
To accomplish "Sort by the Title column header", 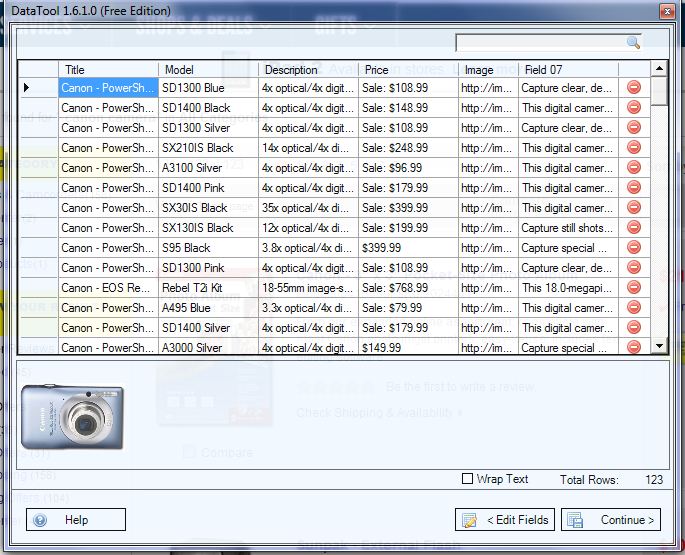I will tap(108, 70).
